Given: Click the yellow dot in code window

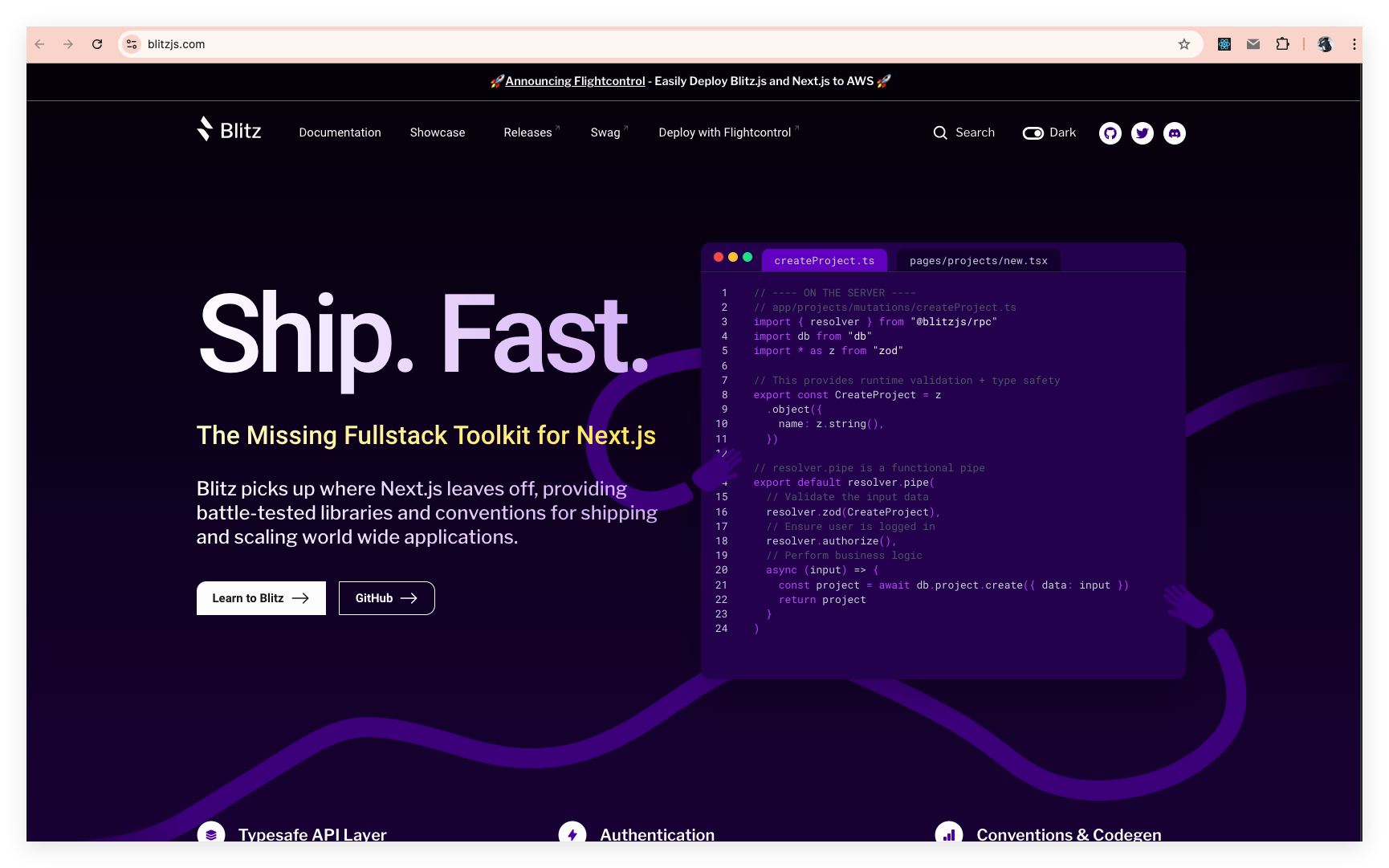Looking at the screenshot, I should click(x=733, y=257).
